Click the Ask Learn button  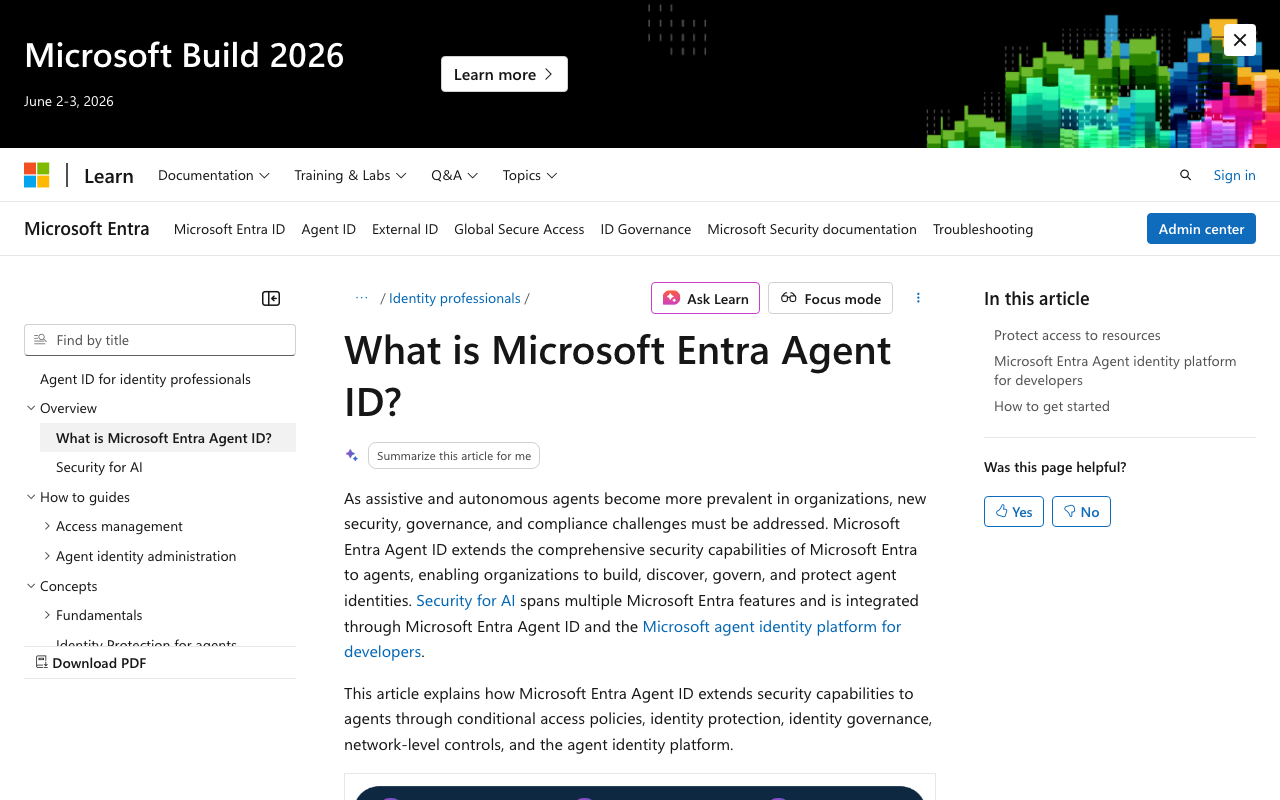[705, 298]
